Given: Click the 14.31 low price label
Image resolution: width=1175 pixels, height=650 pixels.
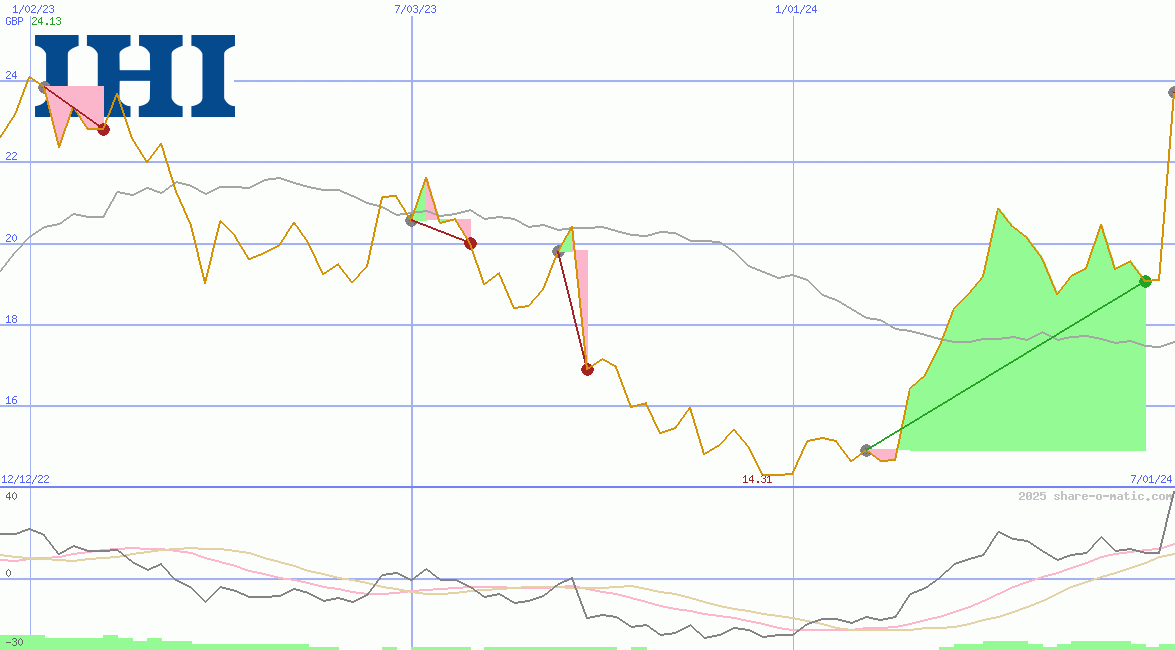Looking at the screenshot, I should [757, 479].
